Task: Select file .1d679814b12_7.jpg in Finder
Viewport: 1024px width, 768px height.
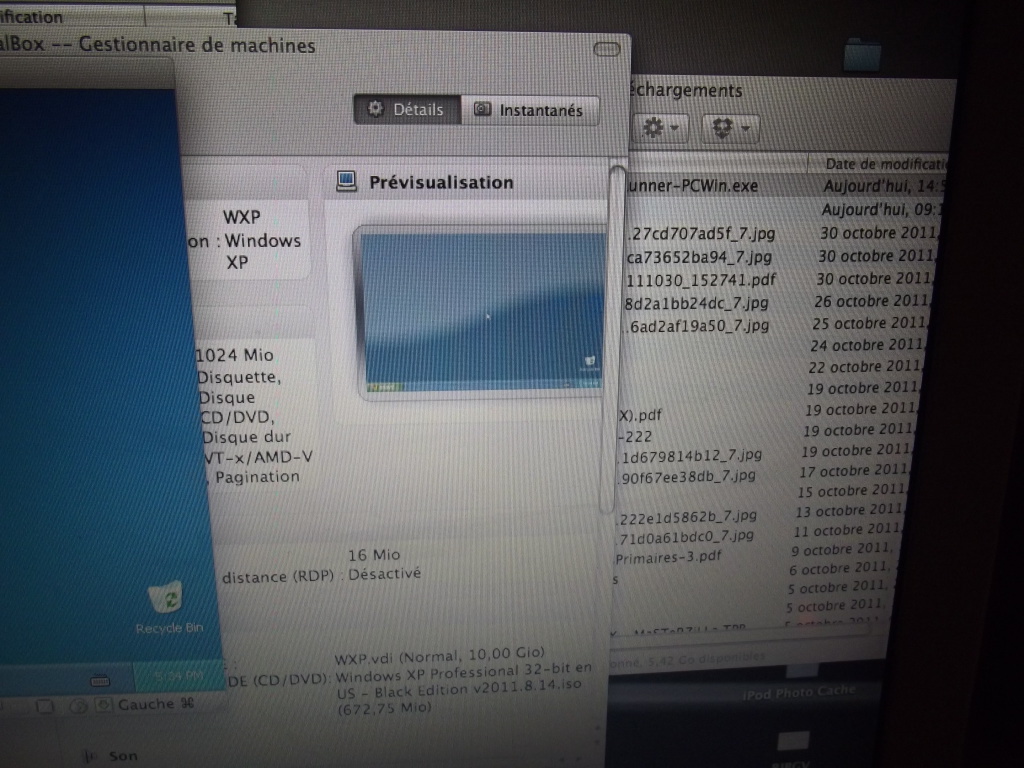Action: click(x=690, y=456)
